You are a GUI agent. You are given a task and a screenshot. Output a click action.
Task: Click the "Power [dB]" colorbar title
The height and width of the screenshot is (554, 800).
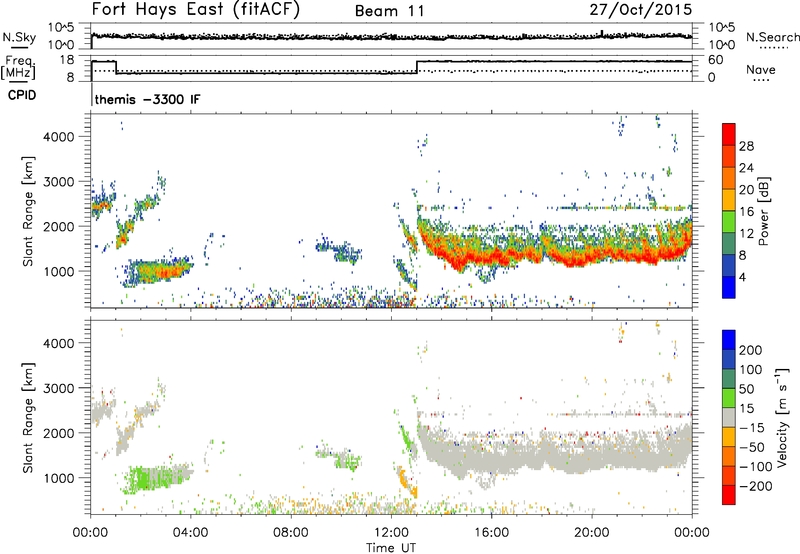coord(763,211)
